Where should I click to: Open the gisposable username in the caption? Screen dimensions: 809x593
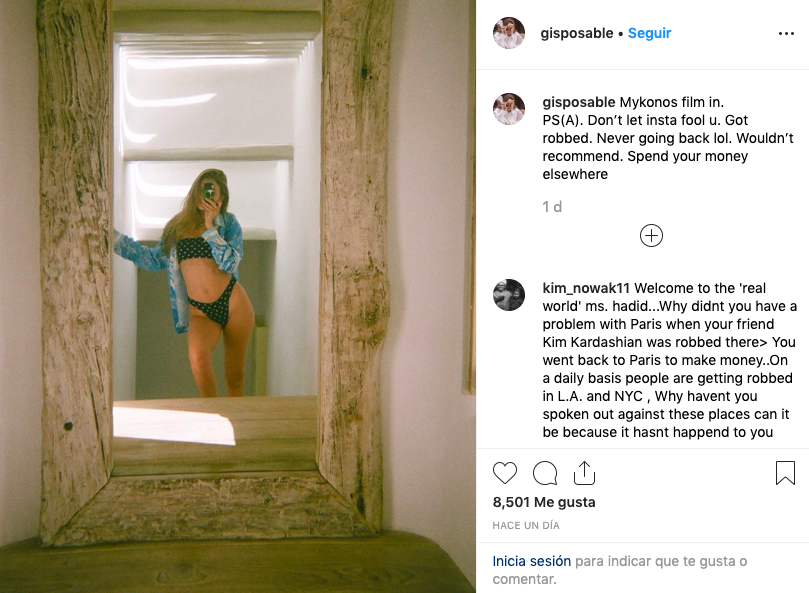578,102
